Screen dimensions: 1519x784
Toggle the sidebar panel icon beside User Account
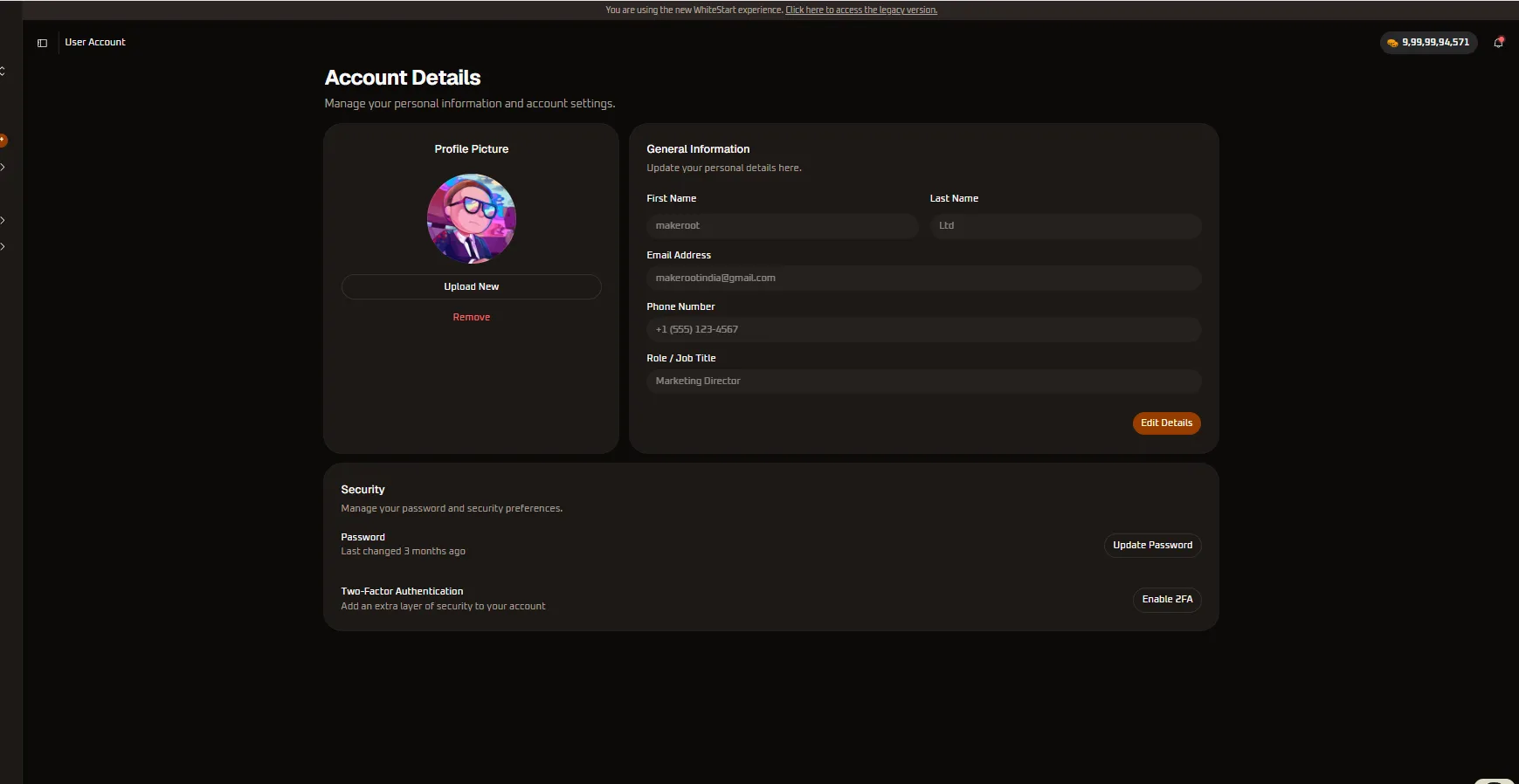pos(42,43)
